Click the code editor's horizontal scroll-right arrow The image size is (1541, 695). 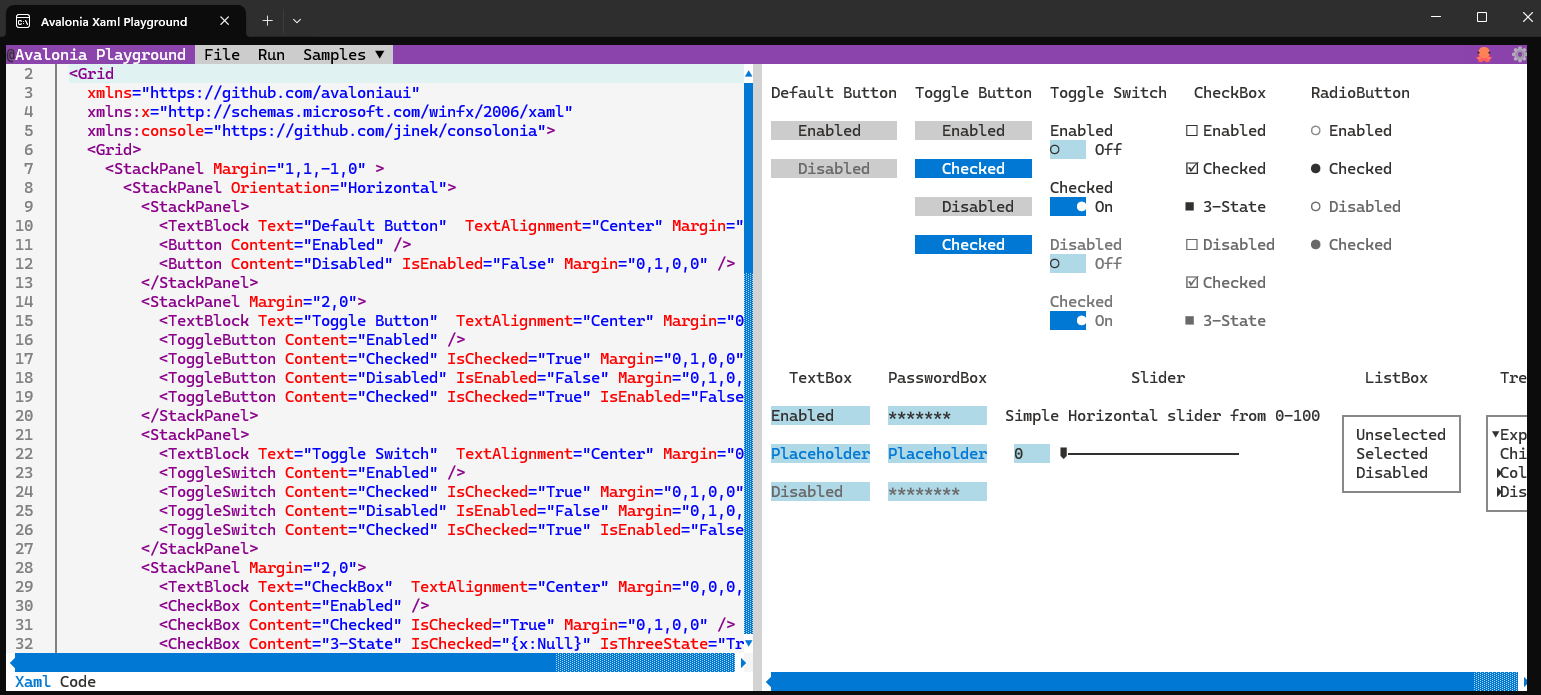pyautogui.click(x=742, y=662)
